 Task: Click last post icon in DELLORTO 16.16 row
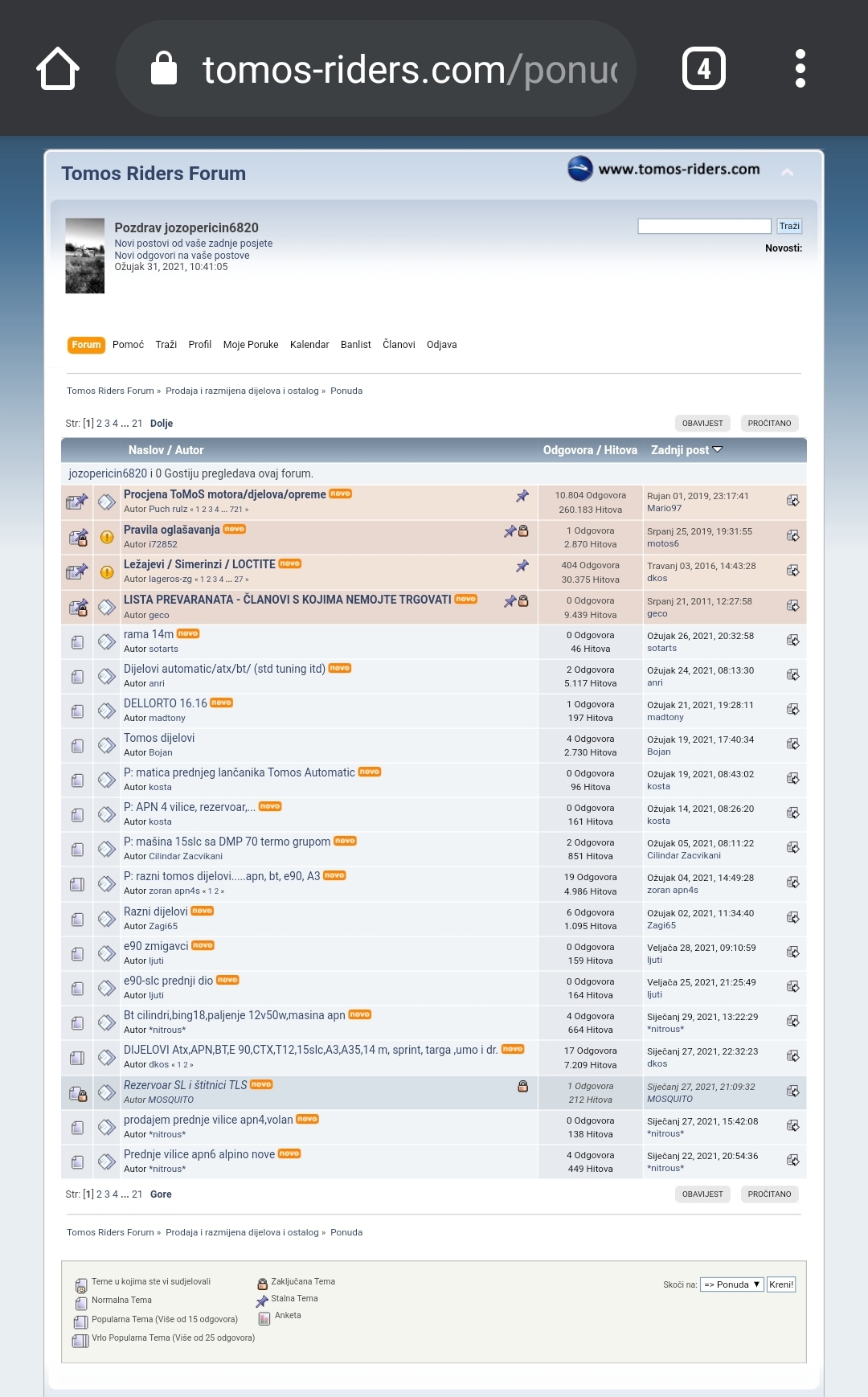792,710
